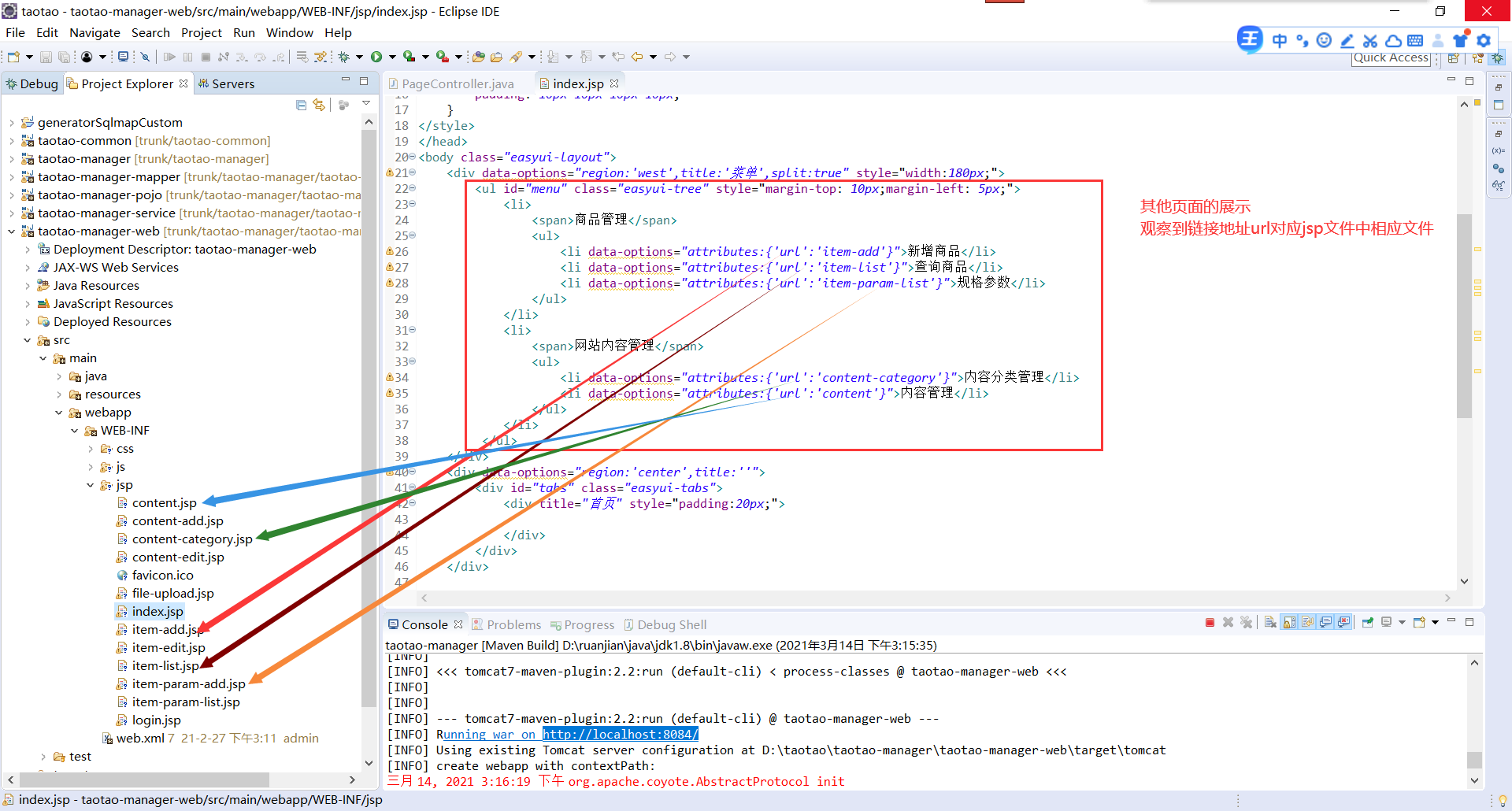Open the Navigate menu
Screen dimensions: 1512x811
[x=94, y=32]
